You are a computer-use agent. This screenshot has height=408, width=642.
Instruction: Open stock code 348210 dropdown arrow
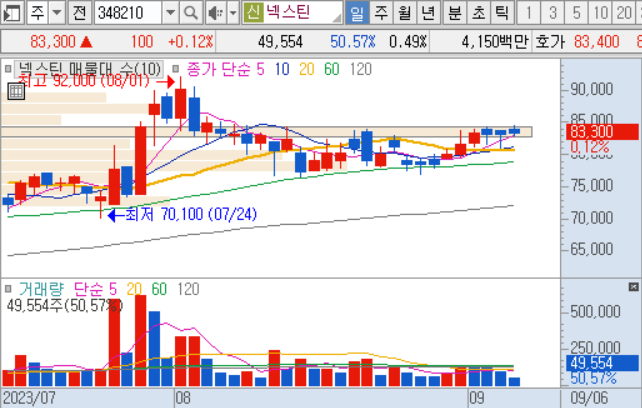(170, 13)
